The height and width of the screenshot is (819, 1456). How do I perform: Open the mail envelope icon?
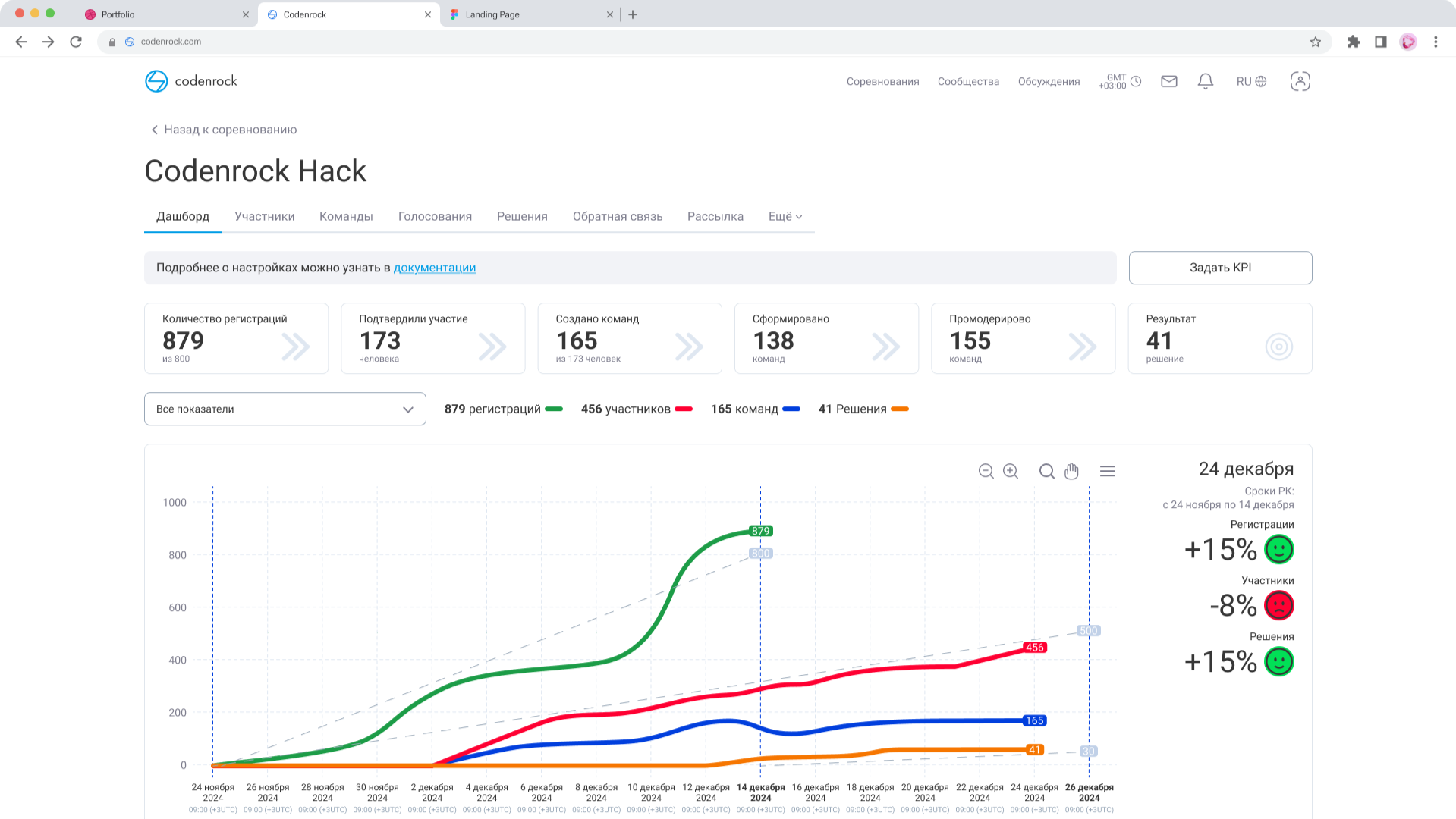tap(1168, 81)
